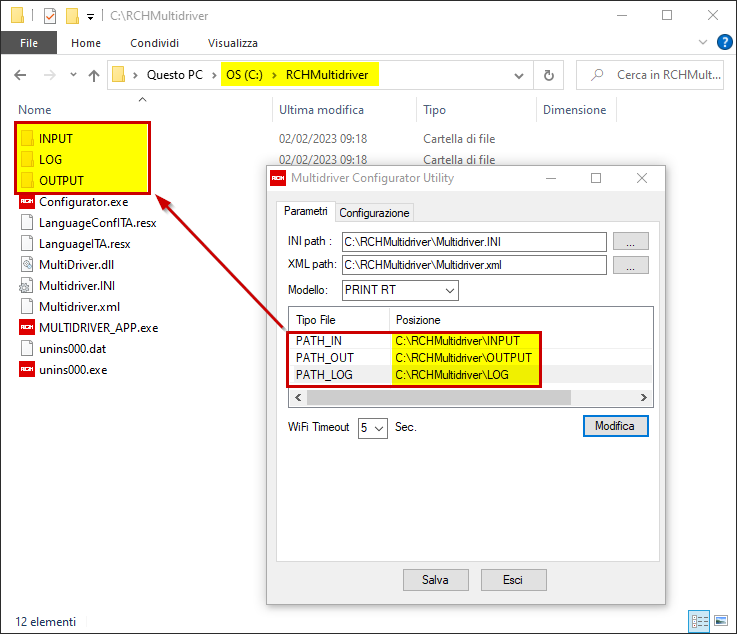The image size is (737, 634).
Task: Open Explorer help question mark icon
Action: tap(724, 42)
